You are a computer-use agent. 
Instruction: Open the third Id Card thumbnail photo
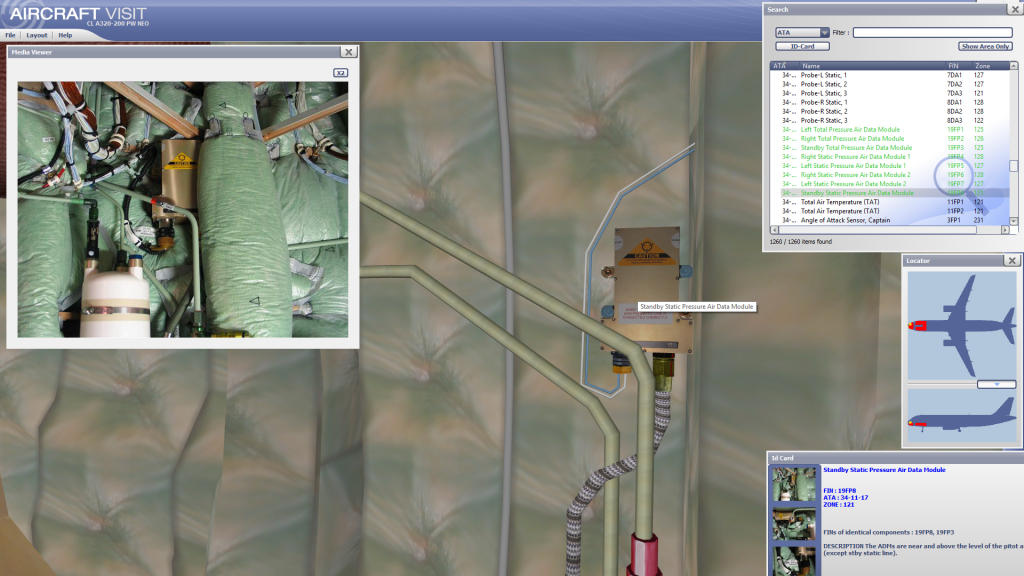(x=793, y=562)
